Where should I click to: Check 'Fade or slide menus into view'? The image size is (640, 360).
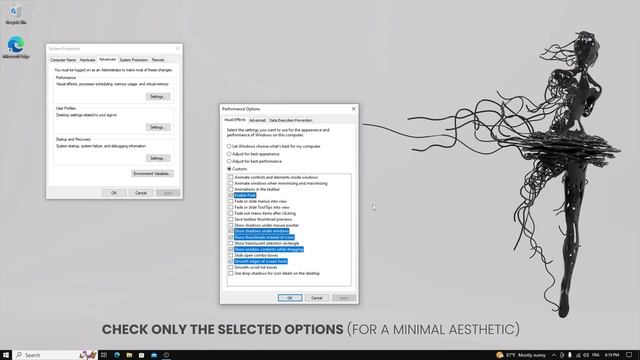(231, 201)
